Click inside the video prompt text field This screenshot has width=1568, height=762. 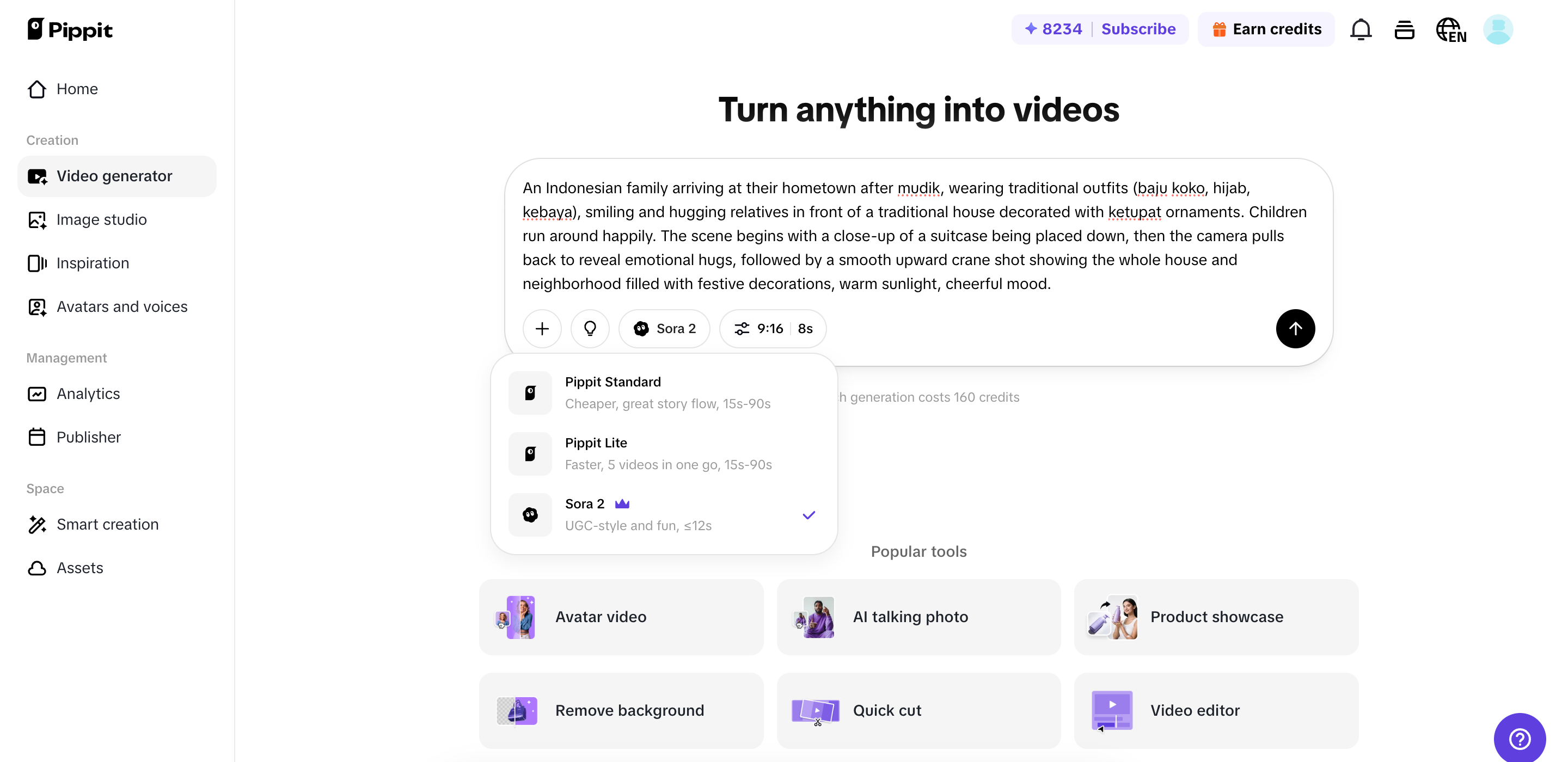click(x=913, y=236)
